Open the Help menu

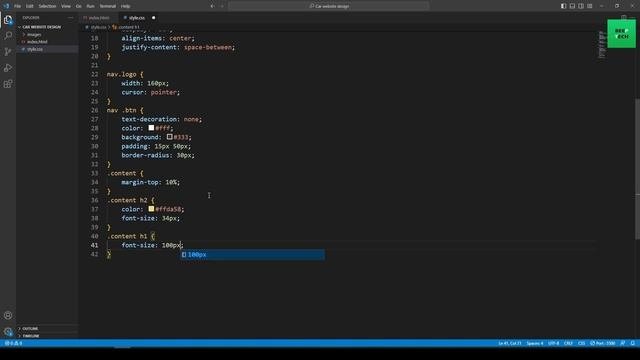click(126, 6)
